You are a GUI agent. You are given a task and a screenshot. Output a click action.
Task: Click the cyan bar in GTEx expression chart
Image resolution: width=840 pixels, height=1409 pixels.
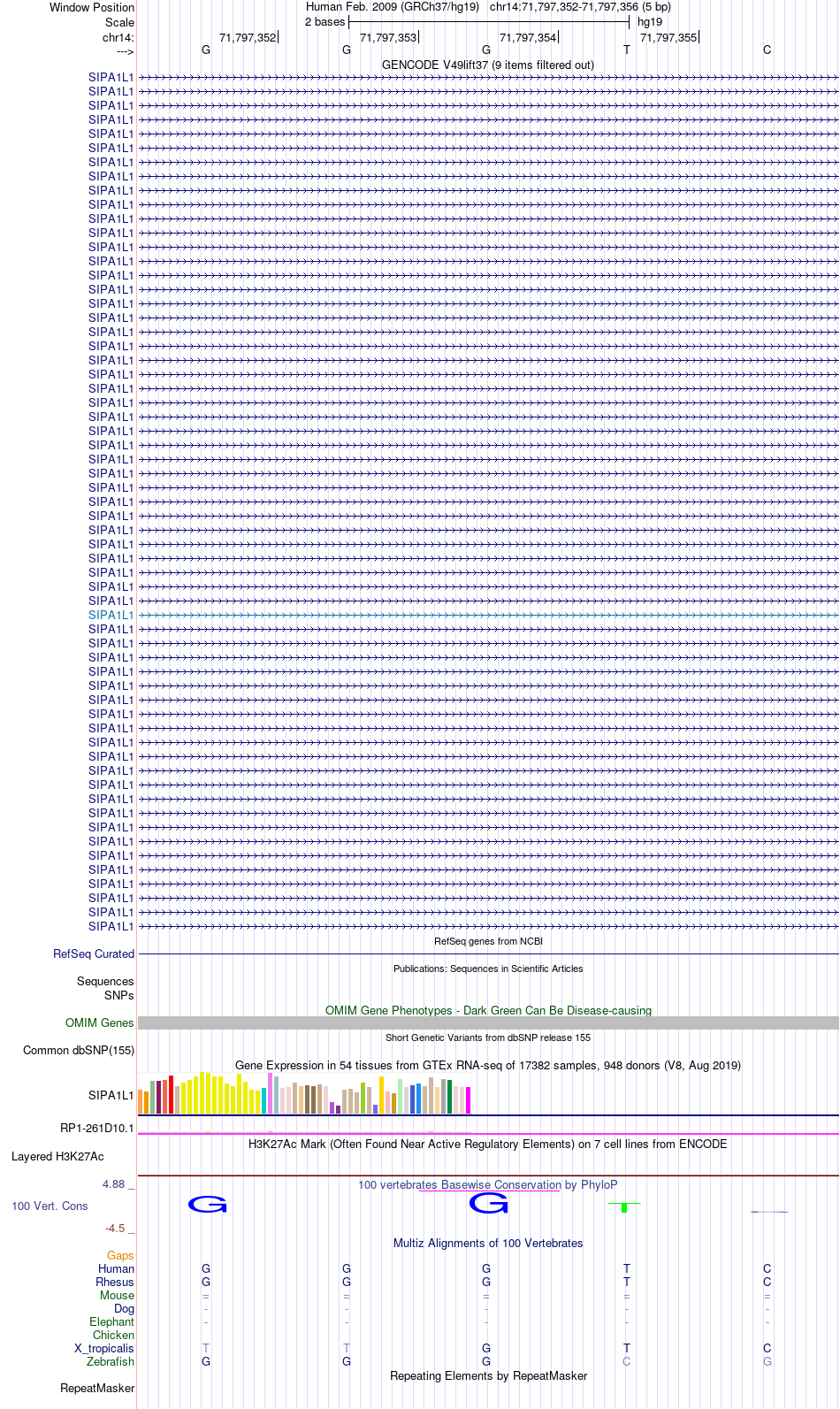click(263, 1100)
